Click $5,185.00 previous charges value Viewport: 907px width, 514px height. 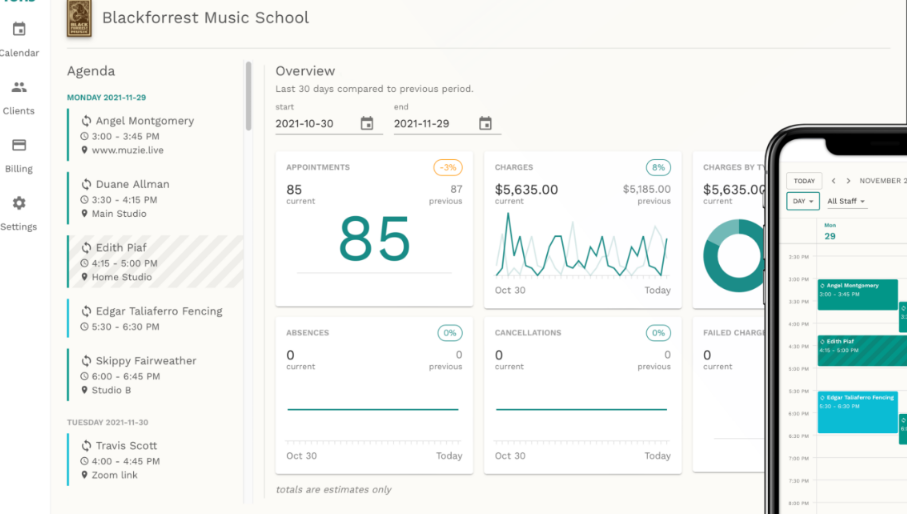click(x=647, y=189)
